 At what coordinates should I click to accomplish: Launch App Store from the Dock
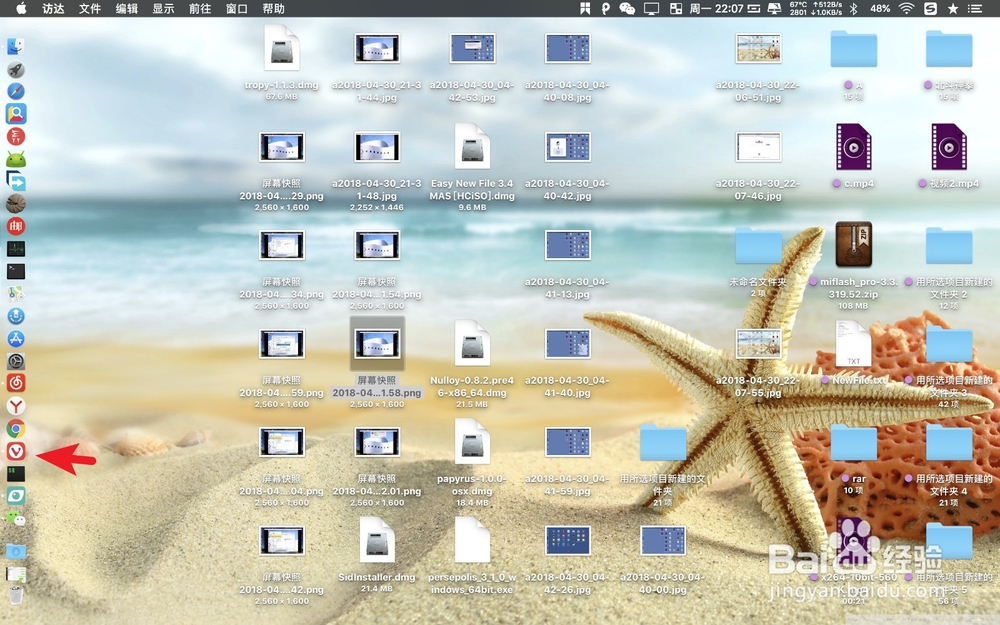coord(16,339)
